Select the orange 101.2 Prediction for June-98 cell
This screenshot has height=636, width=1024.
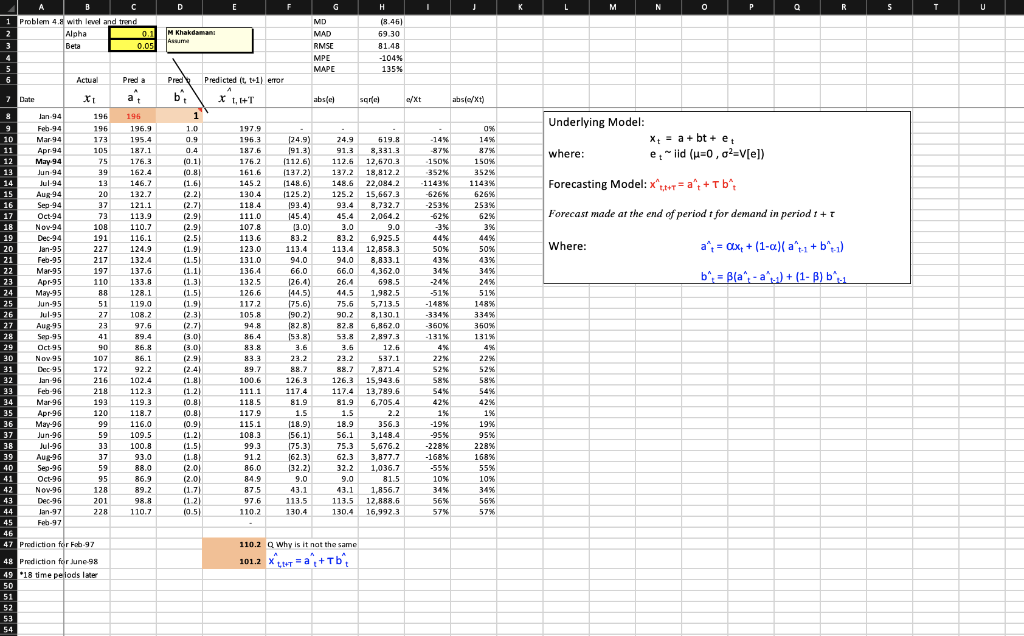pos(235,560)
